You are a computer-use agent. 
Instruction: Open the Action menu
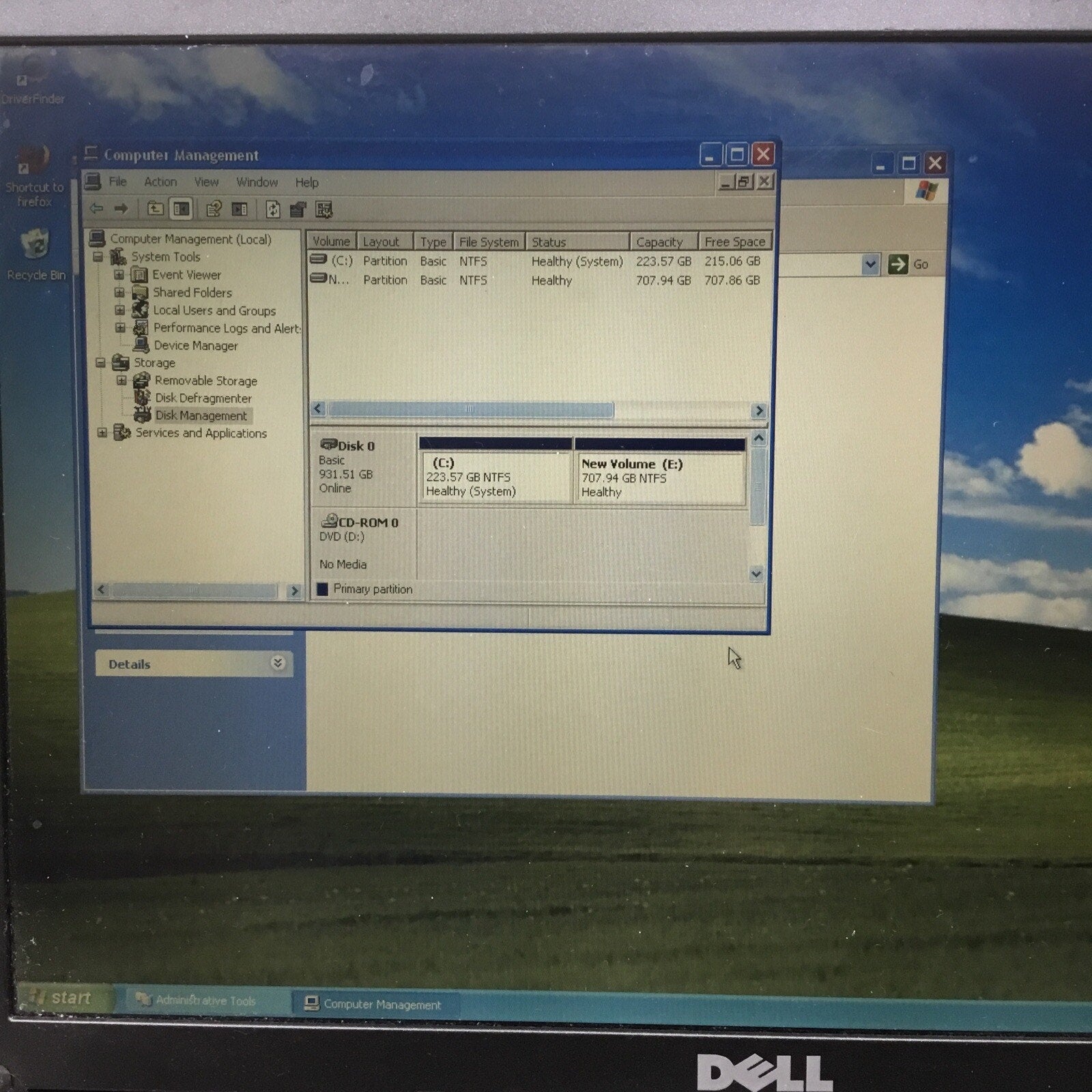pyautogui.click(x=160, y=182)
